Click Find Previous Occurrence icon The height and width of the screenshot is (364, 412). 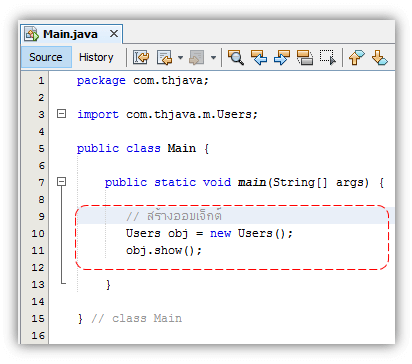(259, 57)
